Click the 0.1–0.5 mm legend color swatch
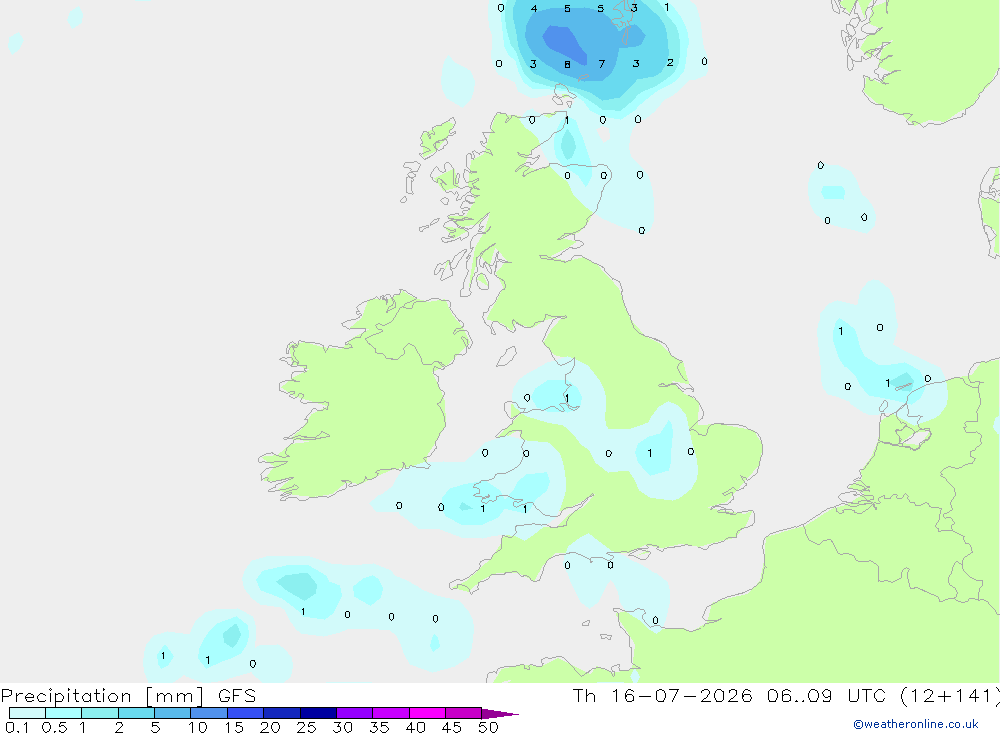Viewport: 1000px width, 733px height. [x=27, y=713]
